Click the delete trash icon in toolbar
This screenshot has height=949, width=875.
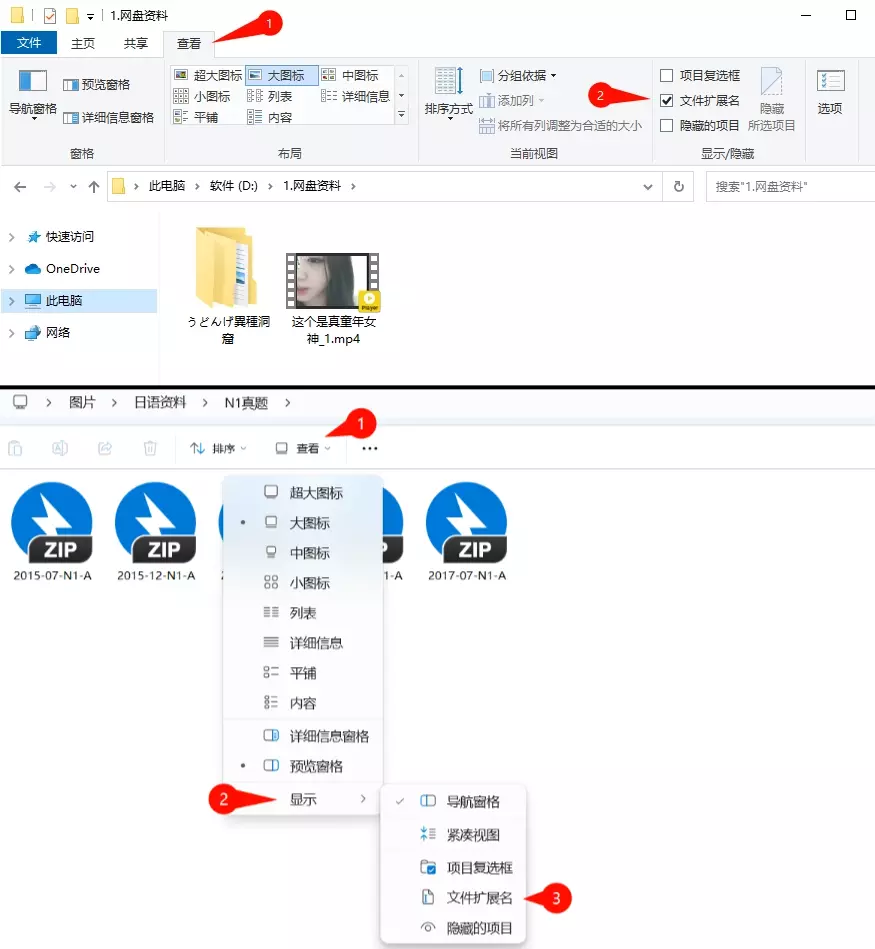click(150, 448)
